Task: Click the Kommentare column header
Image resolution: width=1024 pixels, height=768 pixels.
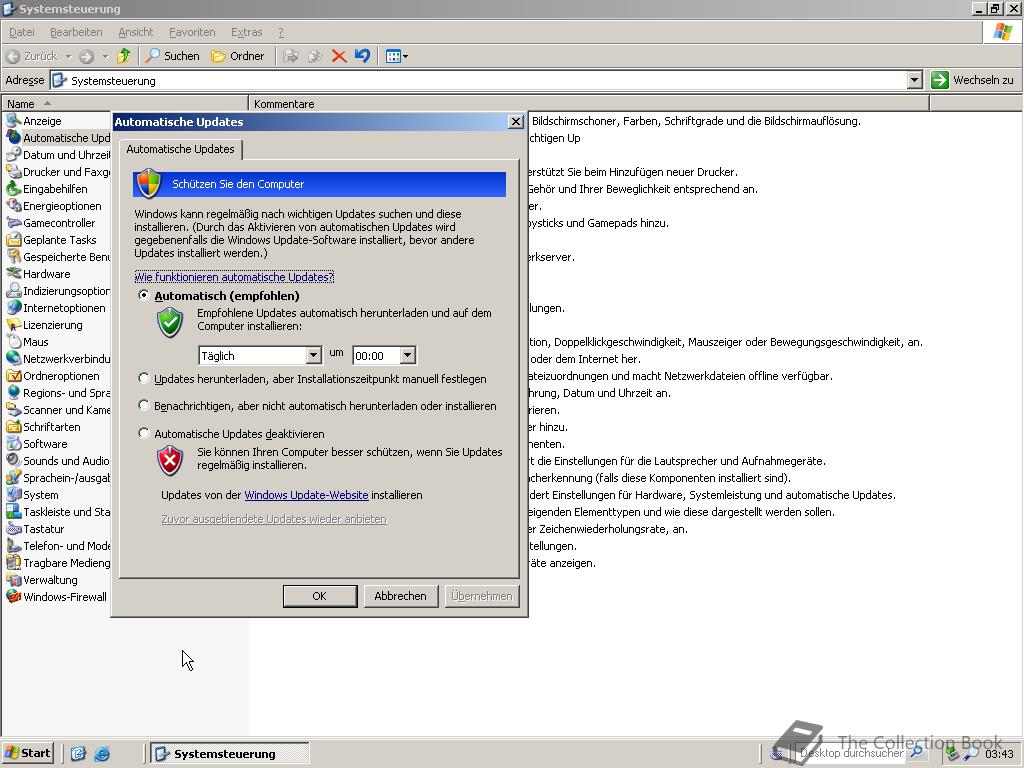Action: point(588,104)
